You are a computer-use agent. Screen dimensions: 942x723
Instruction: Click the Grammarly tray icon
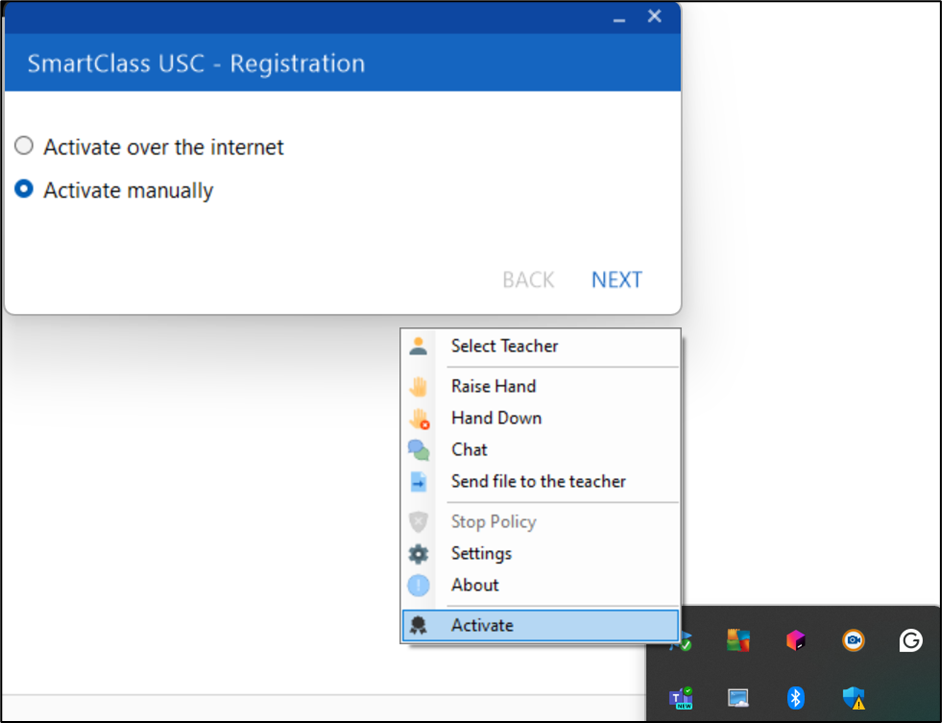910,641
